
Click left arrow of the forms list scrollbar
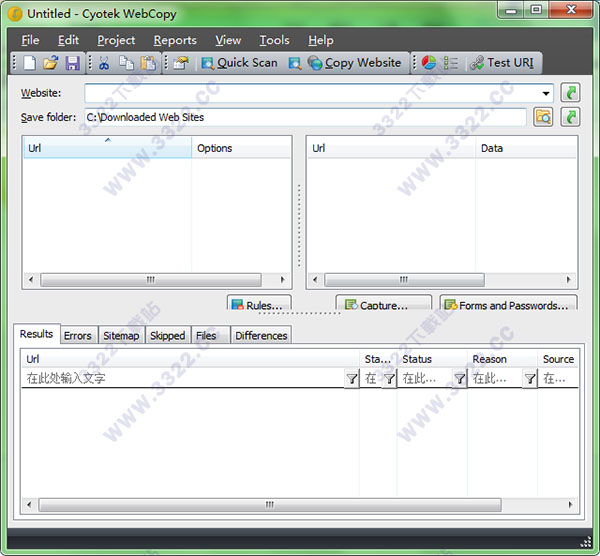(315, 279)
